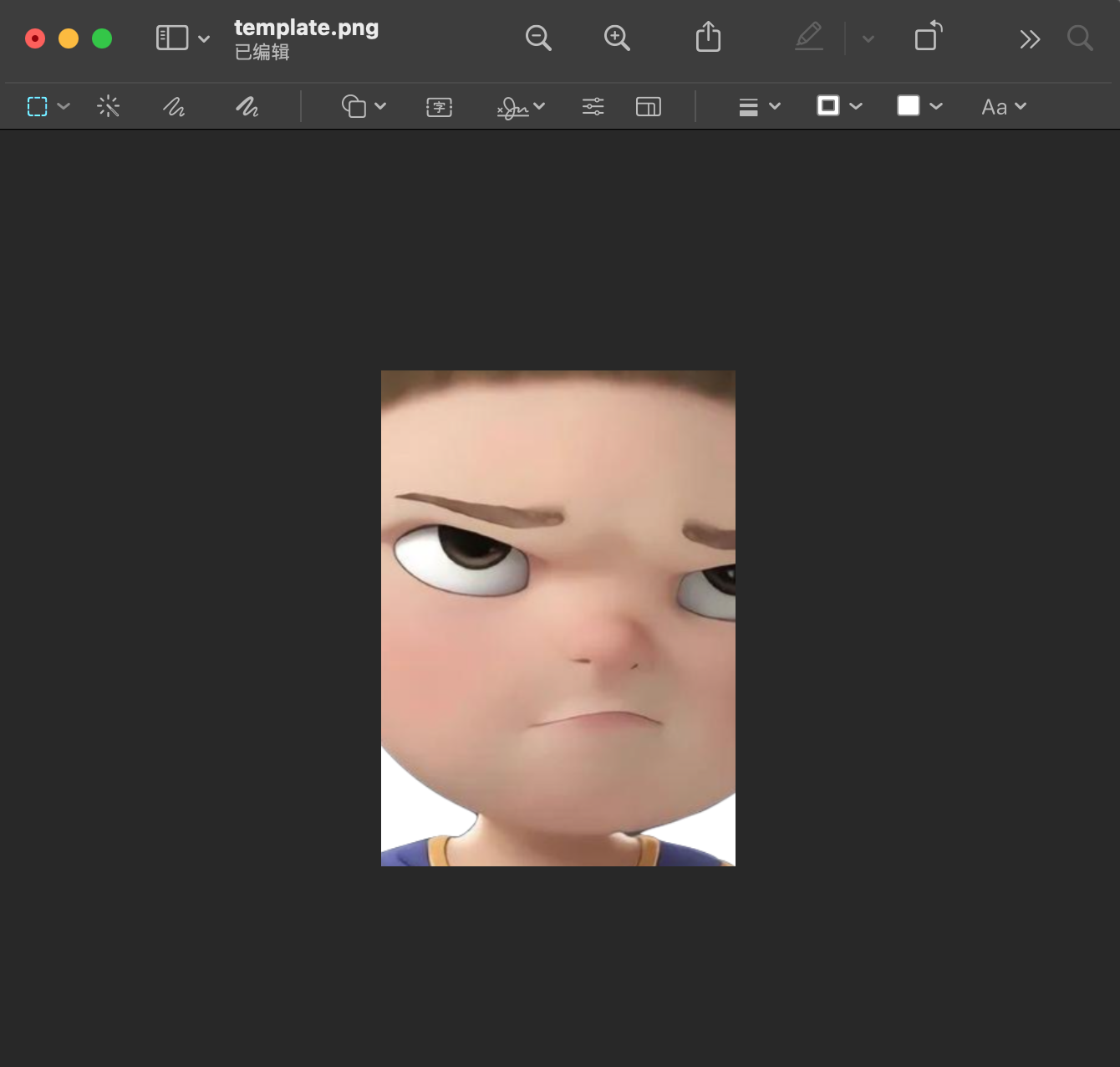Expand the sidebar view options chevron
Image resolution: width=1120 pixels, height=1067 pixels.
[204, 38]
